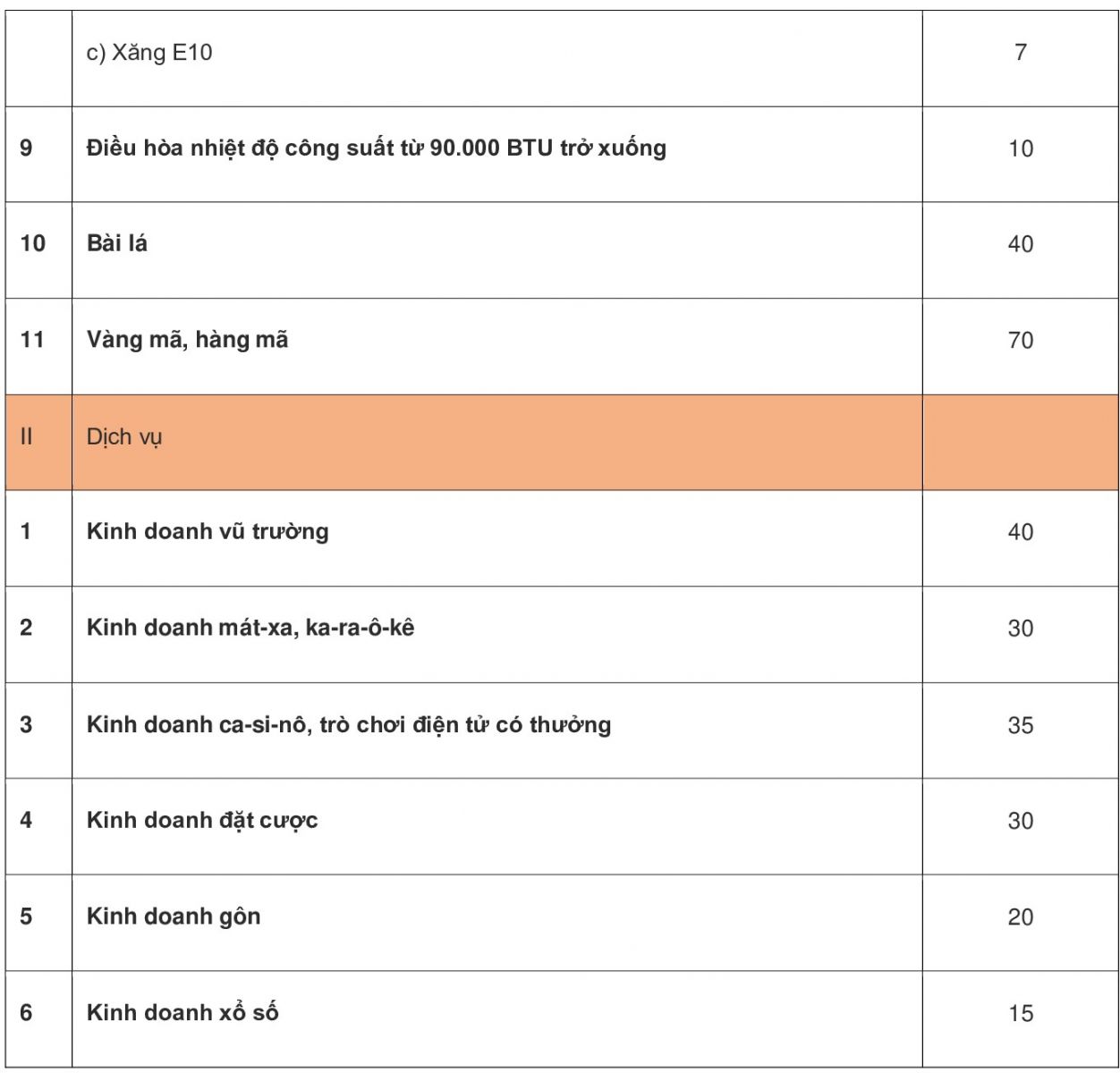Viewport: 1120px width, 1073px height.
Task: Select 'Kinh doanh ca-si-nô' row text
Action: (349, 724)
